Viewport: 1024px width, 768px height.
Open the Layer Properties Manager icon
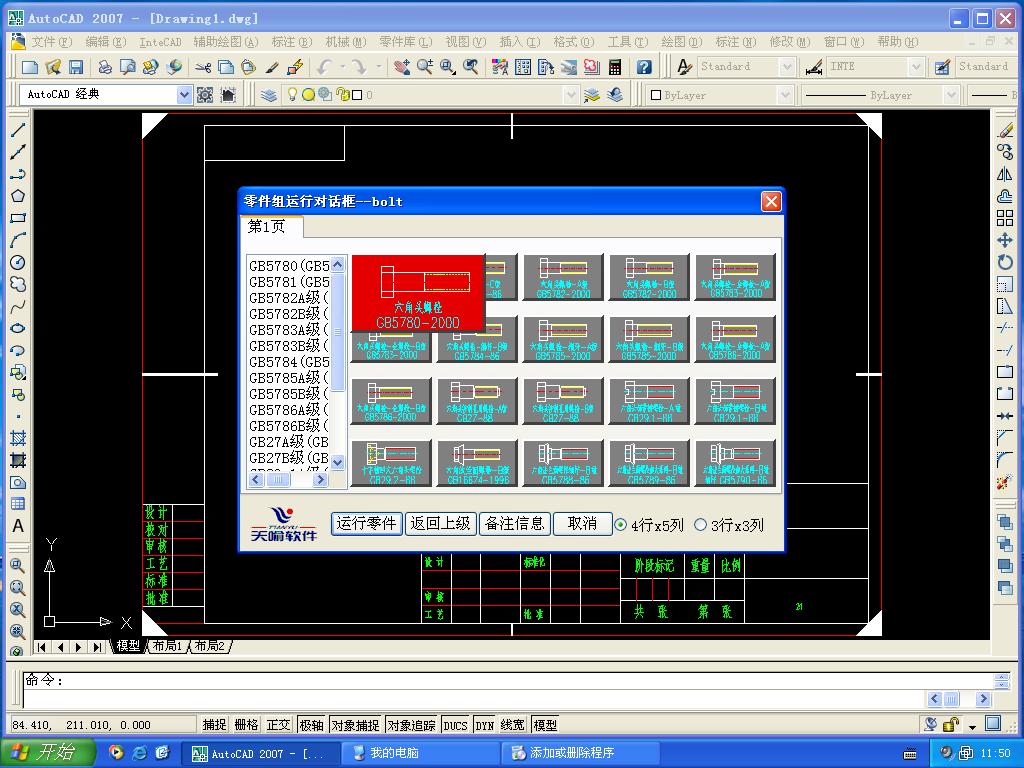268,95
